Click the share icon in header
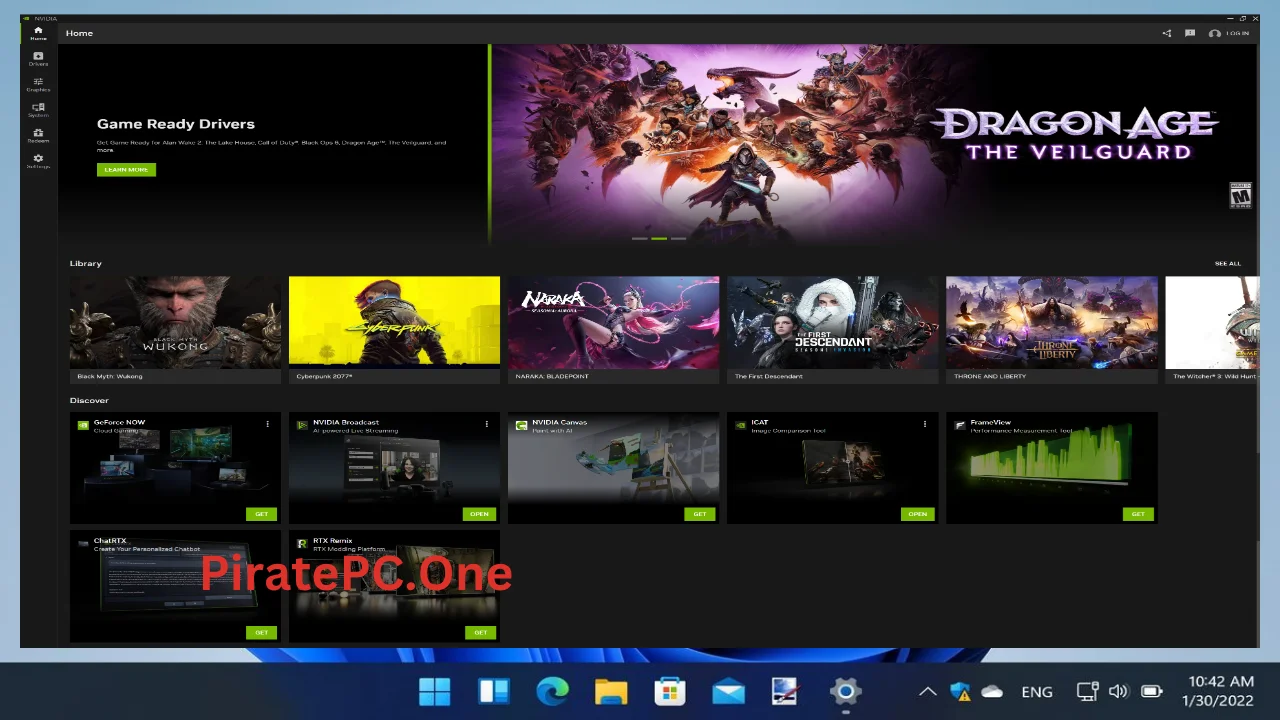This screenshot has width=1280, height=720. tap(1166, 33)
